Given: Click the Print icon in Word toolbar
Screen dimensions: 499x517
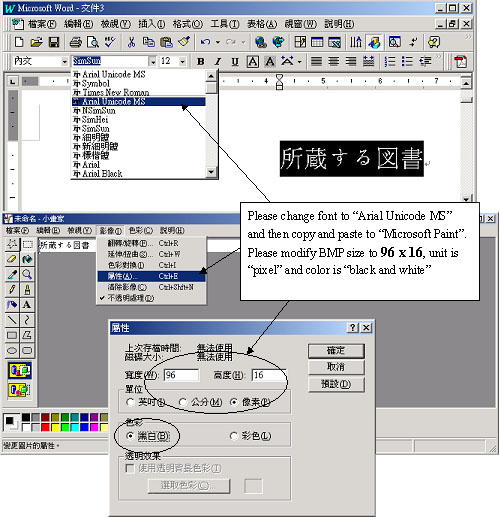Looking at the screenshot, I should (x=75, y=42).
